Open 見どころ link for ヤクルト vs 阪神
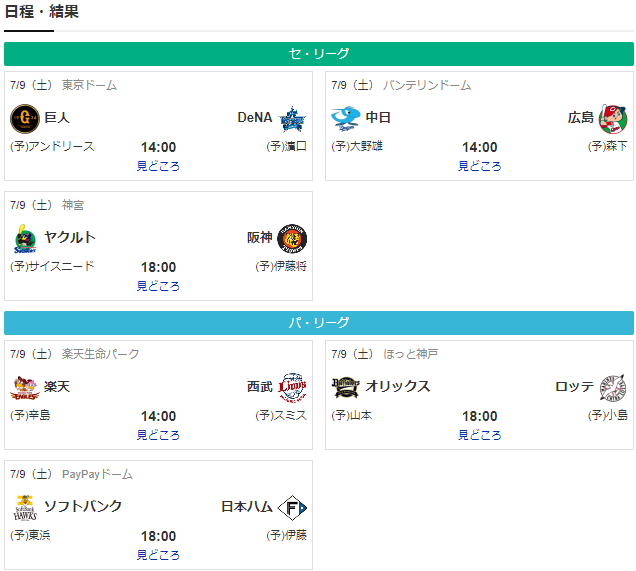This screenshot has width=636, height=571. pos(158,286)
